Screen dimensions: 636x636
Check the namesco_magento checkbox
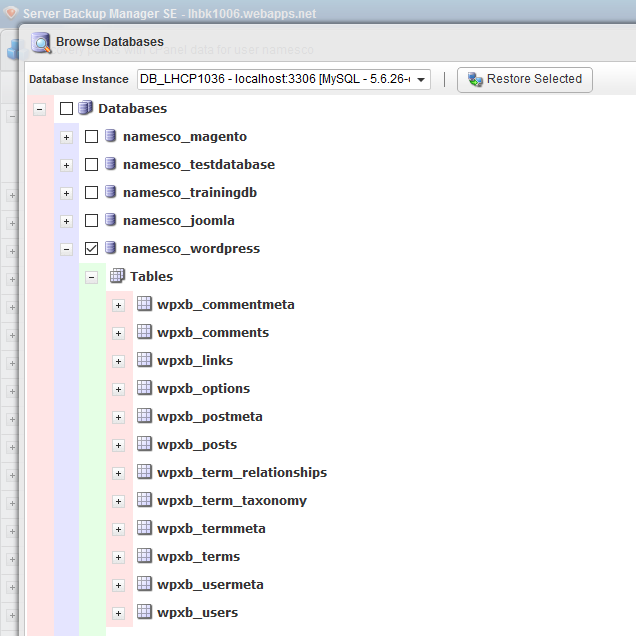pos(91,137)
